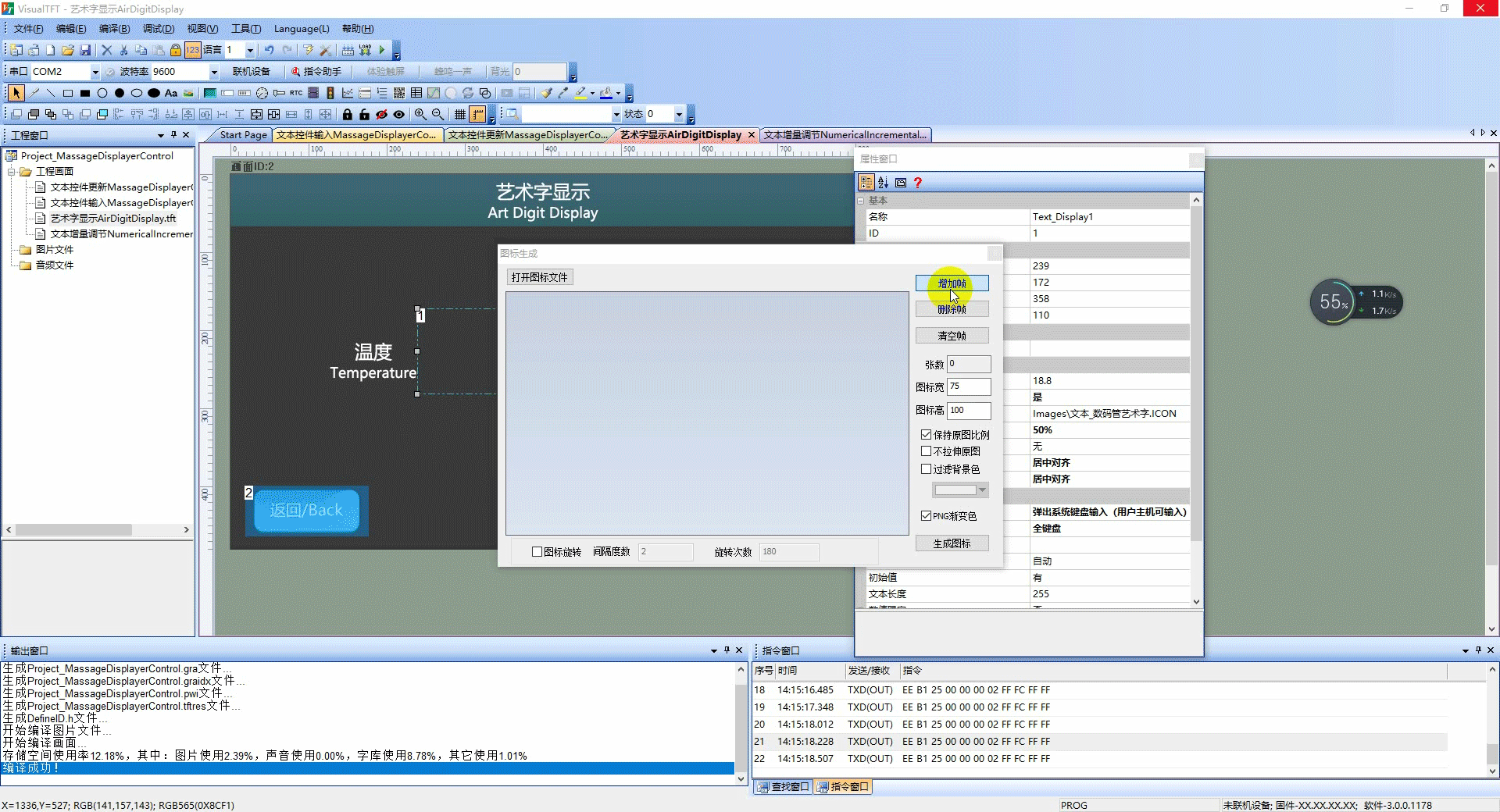Open the COM2 serial port dropdown

[95, 72]
